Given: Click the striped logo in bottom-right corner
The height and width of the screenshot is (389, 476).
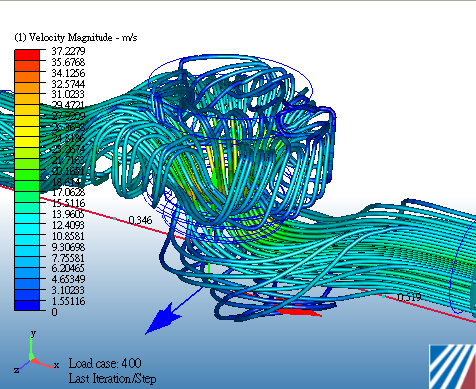Looking at the screenshot, I should point(453,366).
